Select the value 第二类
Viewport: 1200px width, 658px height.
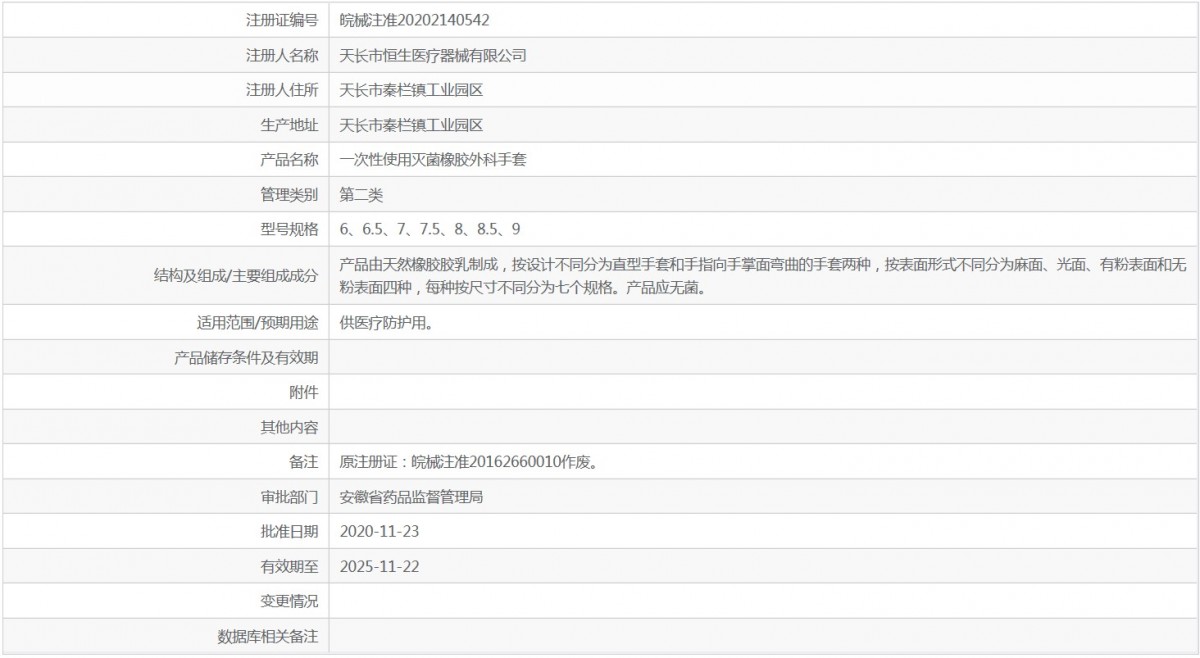pyautogui.click(x=361, y=195)
